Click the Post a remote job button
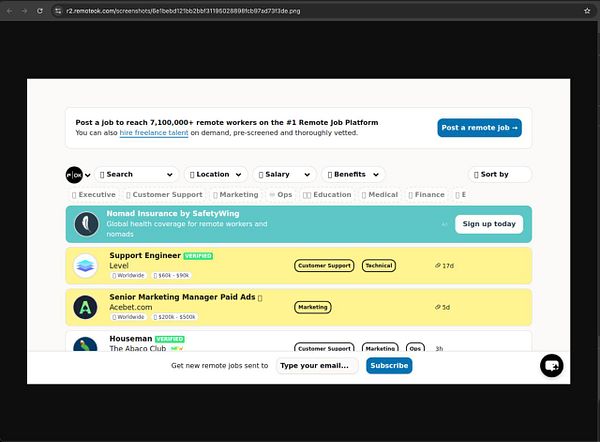The width and height of the screenshot is (600, 442). pyautogui.click(x=479, y=128)
